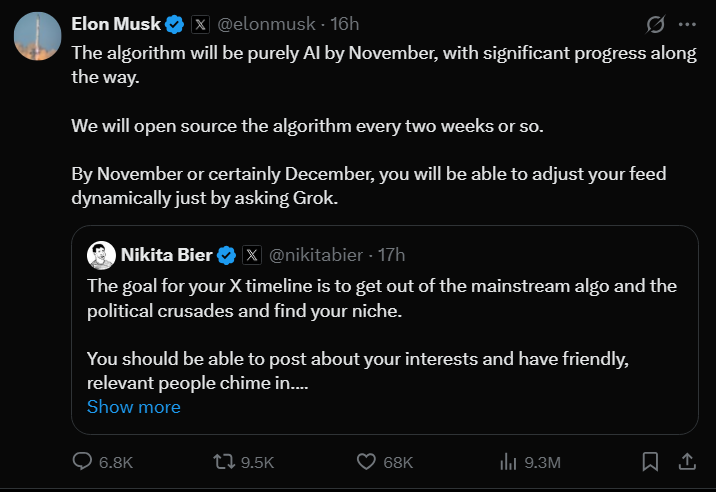This screenshot has width=716, height=492.
Task: Open Nikita Bier's profile picture
Action: [100, 254]
